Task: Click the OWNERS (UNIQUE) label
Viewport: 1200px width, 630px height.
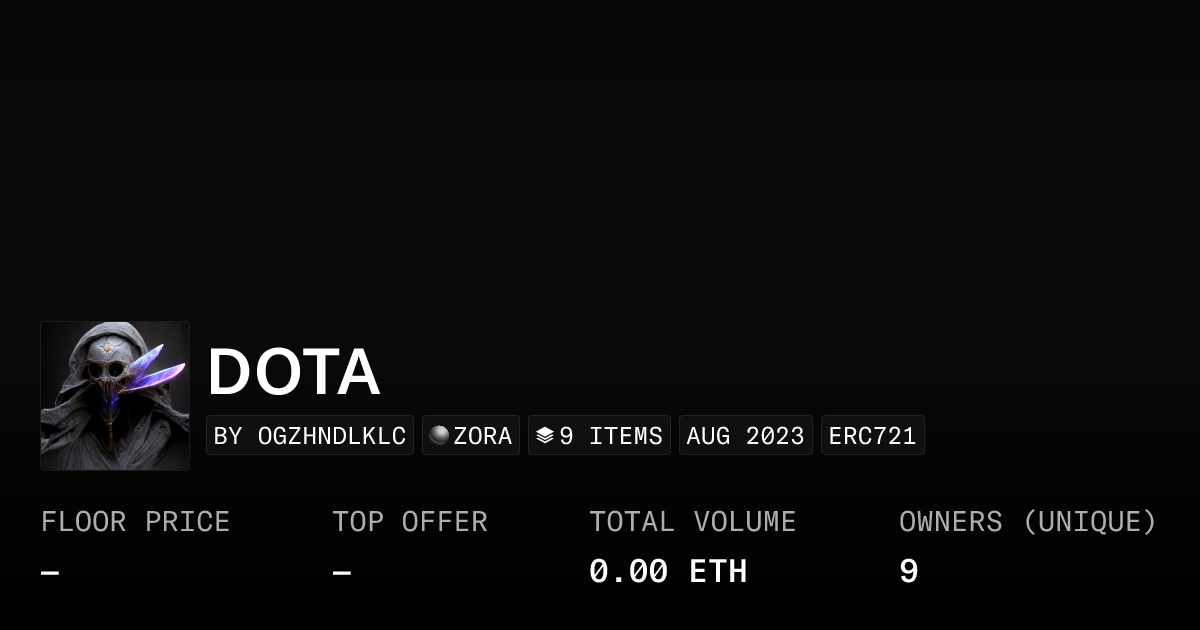Action: point(1027,522)
